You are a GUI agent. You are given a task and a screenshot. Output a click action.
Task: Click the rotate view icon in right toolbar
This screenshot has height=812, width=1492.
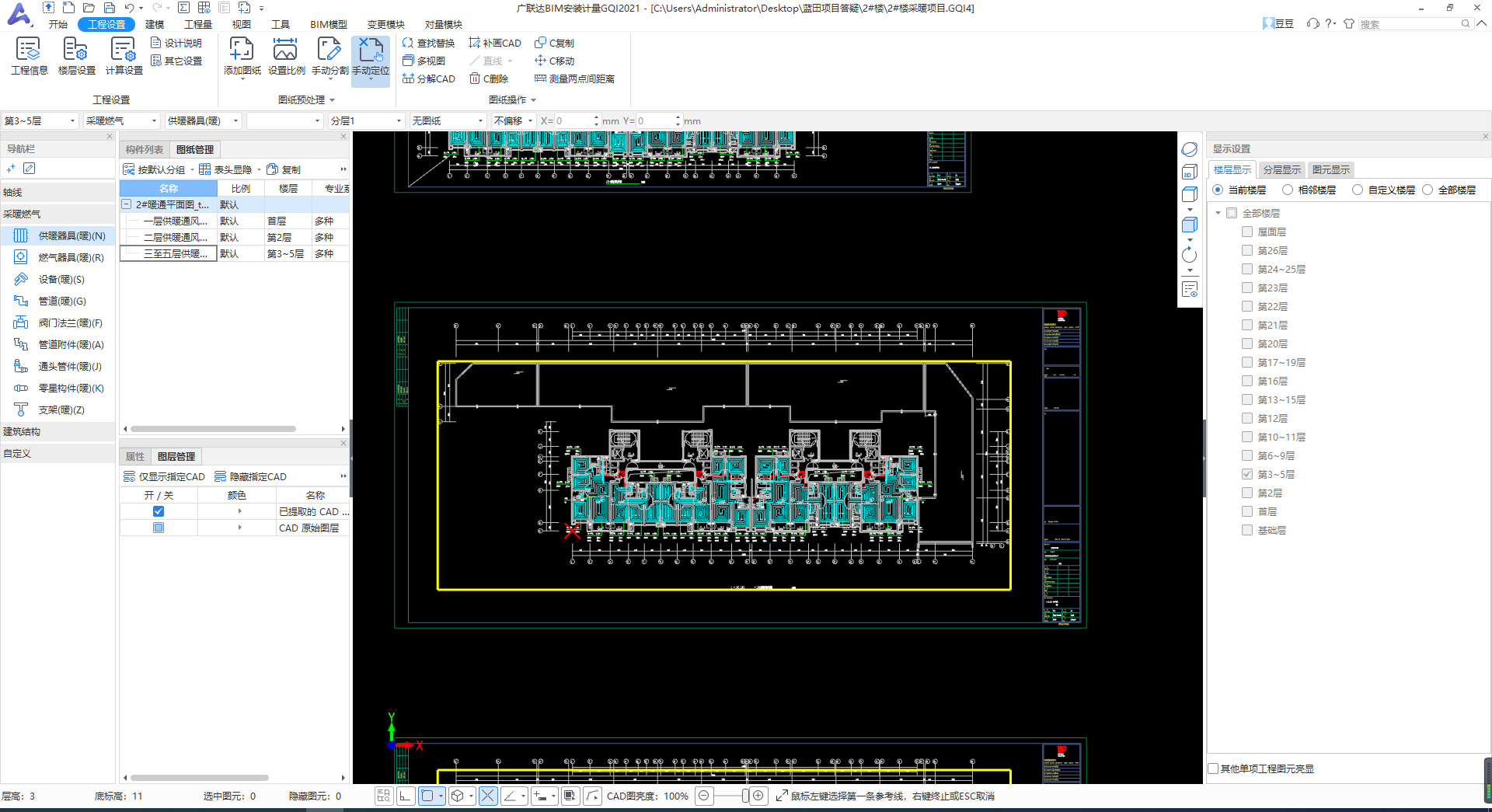1189,255
